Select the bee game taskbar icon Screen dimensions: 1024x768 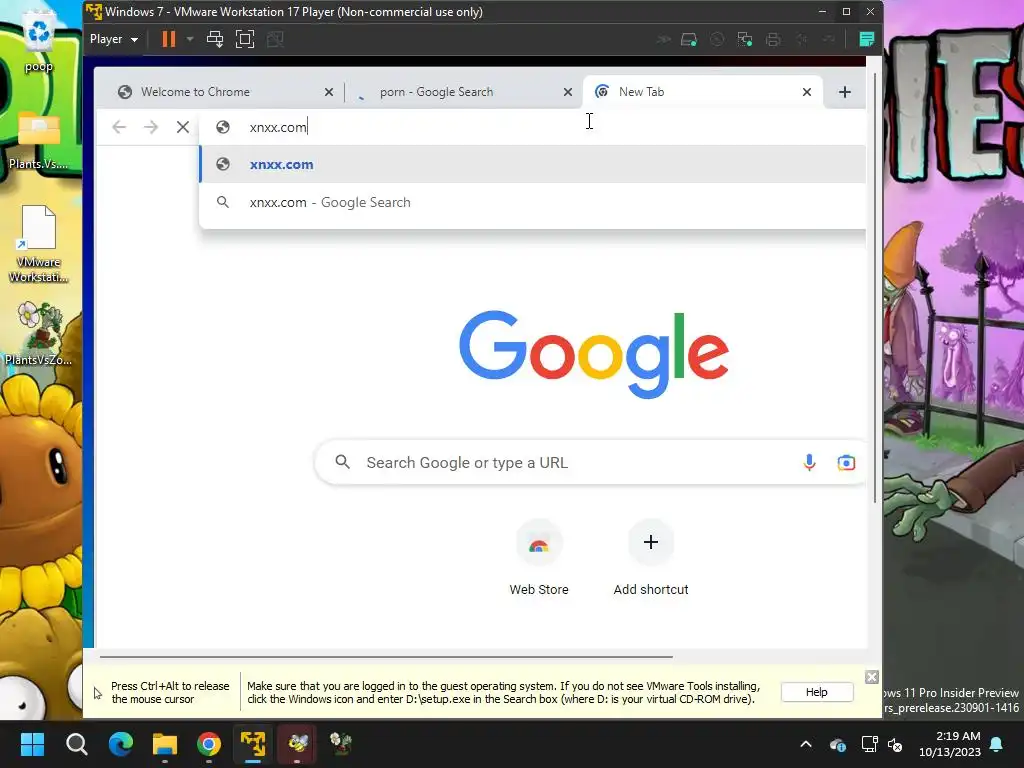297,744
